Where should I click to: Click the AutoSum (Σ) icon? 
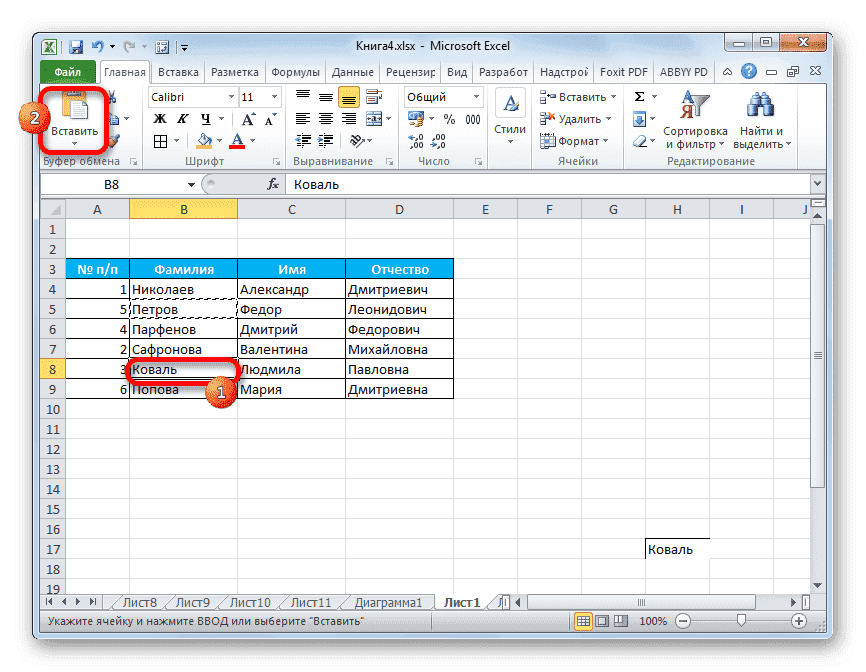[639, 95]
